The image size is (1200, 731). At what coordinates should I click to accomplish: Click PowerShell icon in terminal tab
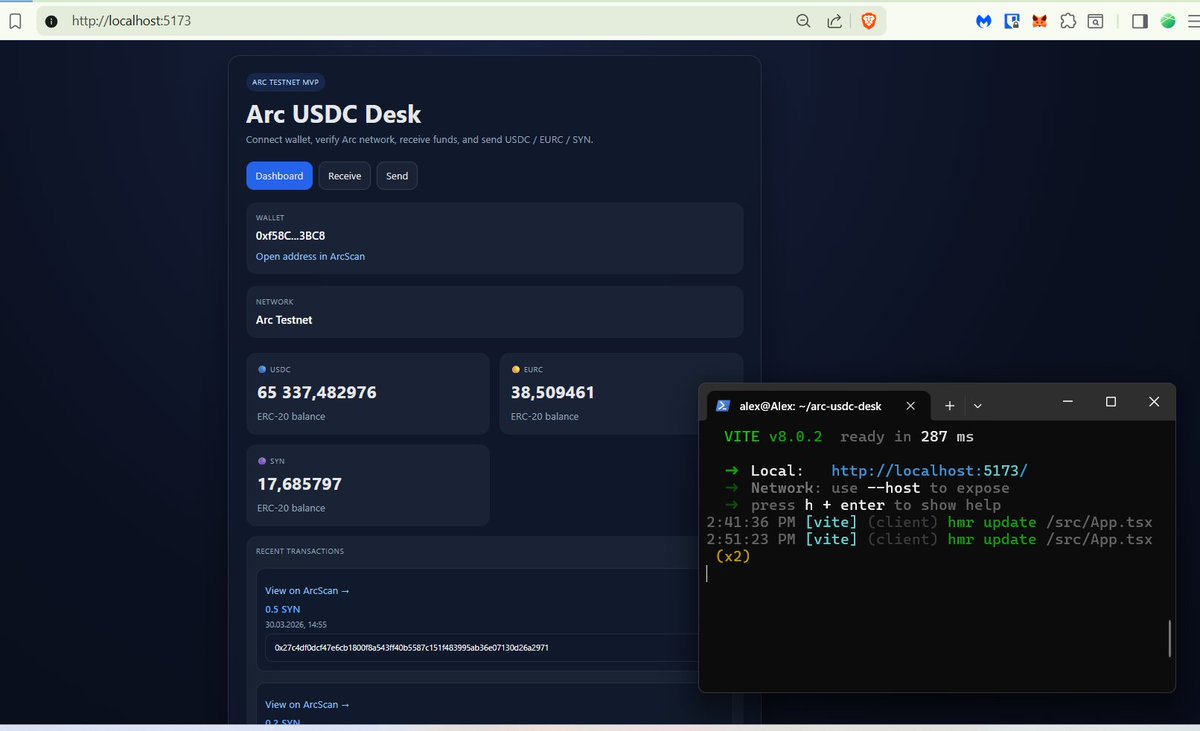723,405
